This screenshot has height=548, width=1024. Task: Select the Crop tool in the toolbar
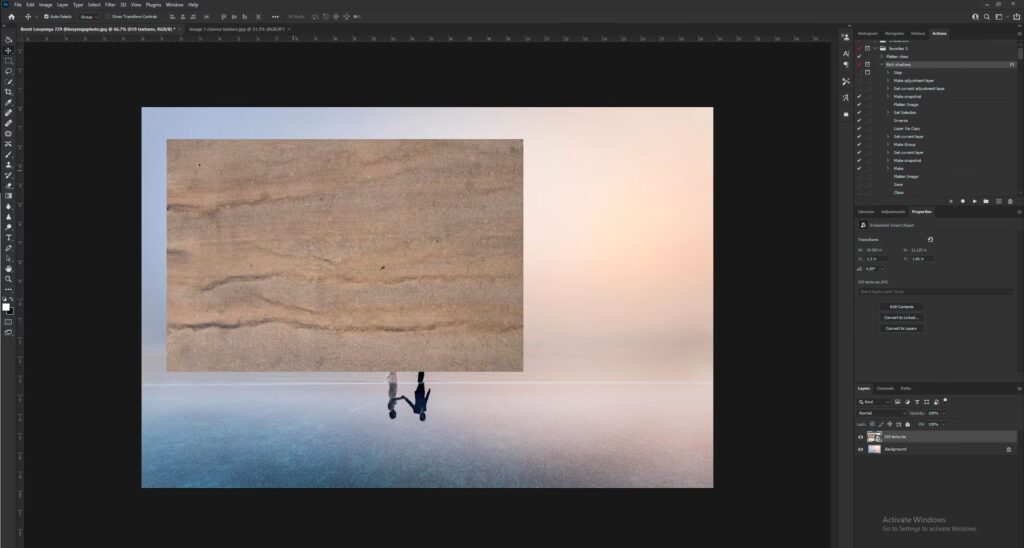[8, 92]
